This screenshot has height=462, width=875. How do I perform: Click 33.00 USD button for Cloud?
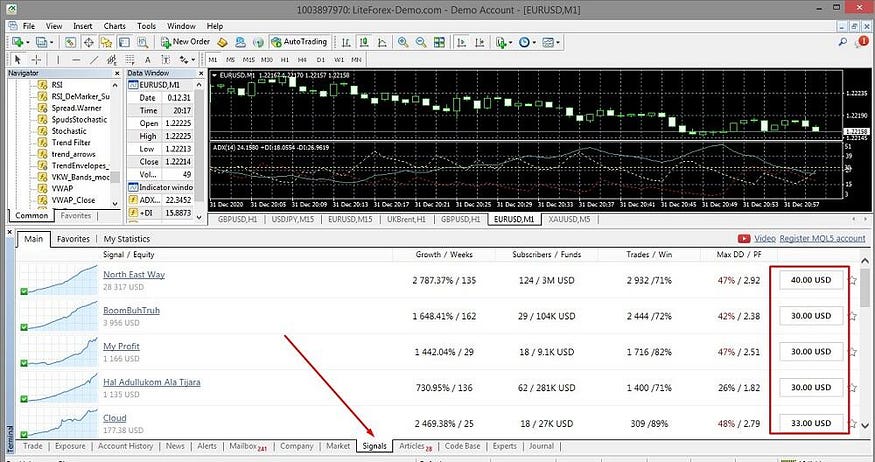pyautogui.click(x=811, y=423)
